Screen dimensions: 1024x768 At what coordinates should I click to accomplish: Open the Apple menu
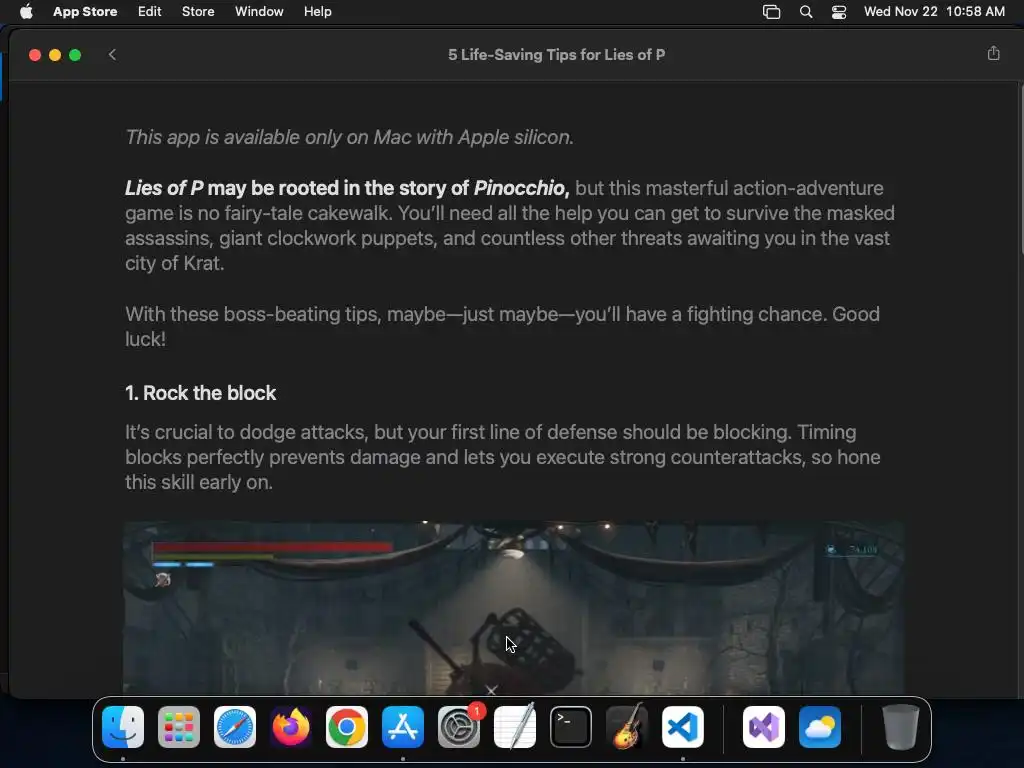26,12
